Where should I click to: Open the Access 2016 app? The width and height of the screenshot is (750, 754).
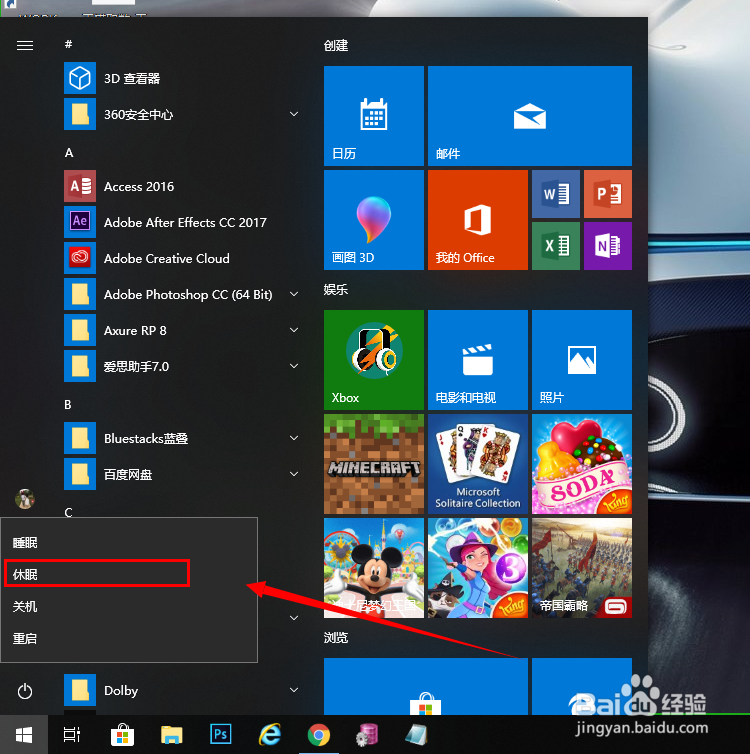[181, 186]
